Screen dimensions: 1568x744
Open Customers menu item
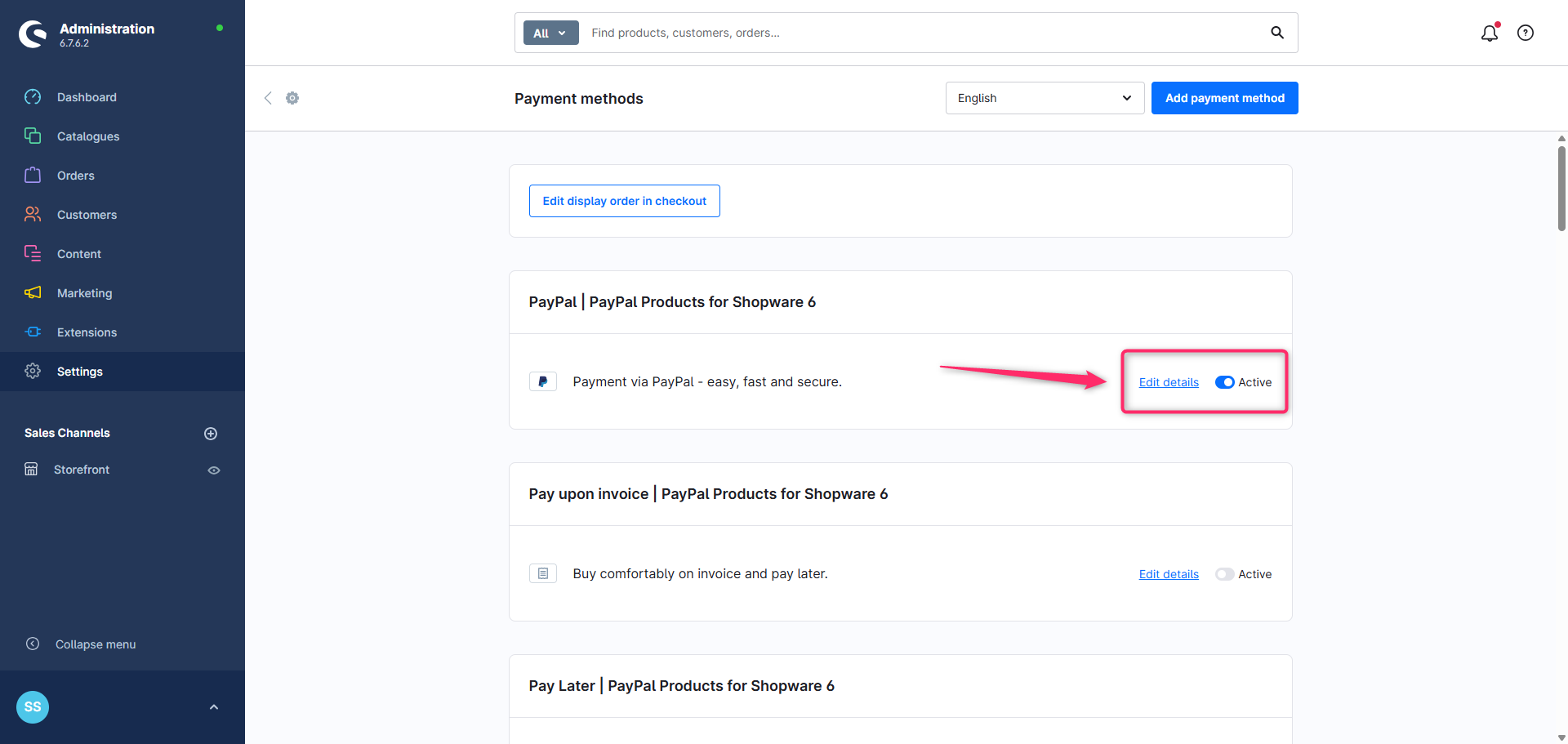pyautogui.click(x=122, y=215)
